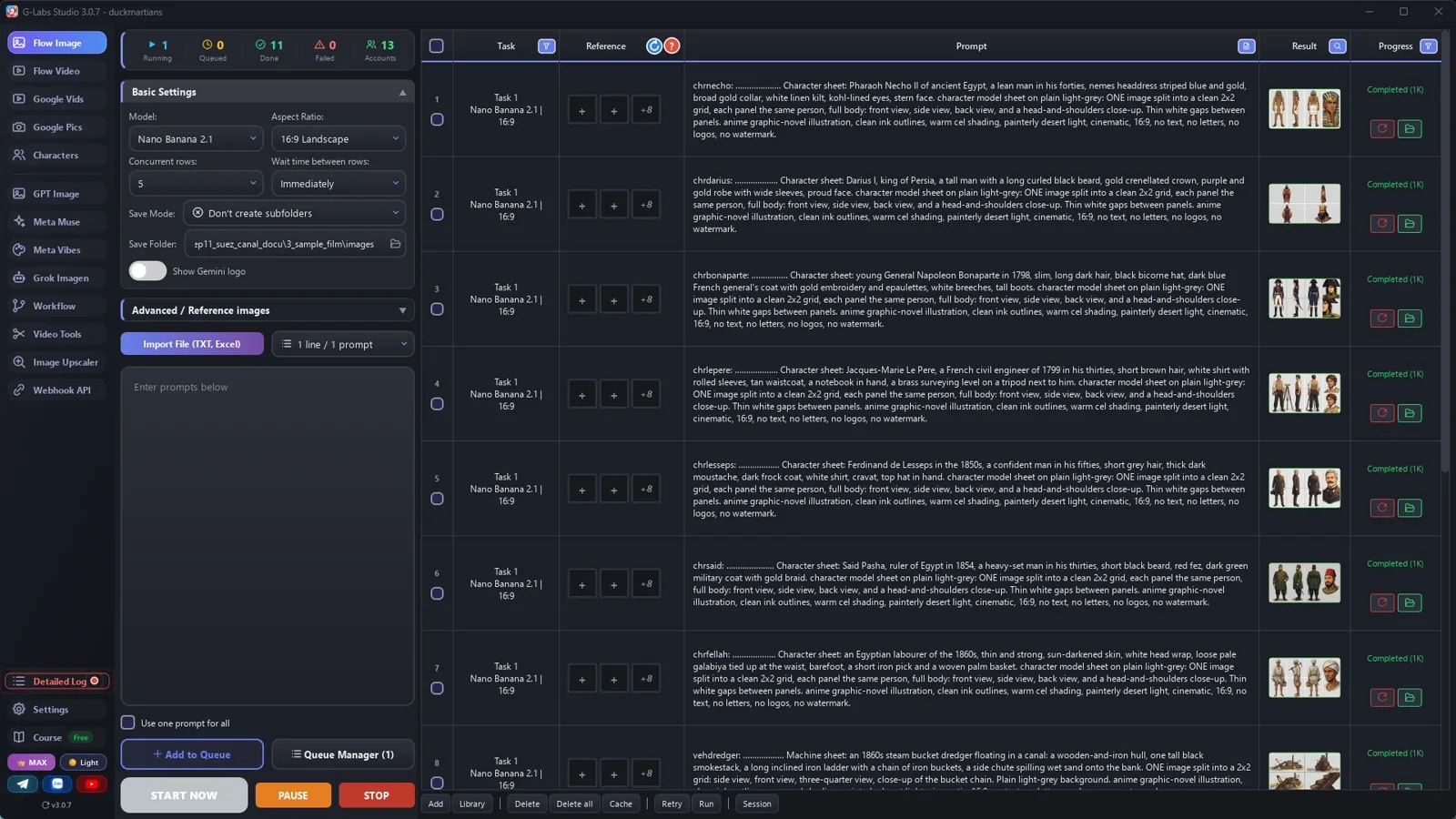Open the Model dropdown showing Nano Banana 2.1
Image resolution: width=1456 pixels, height=819 pixels.
(x=196, y=139)
